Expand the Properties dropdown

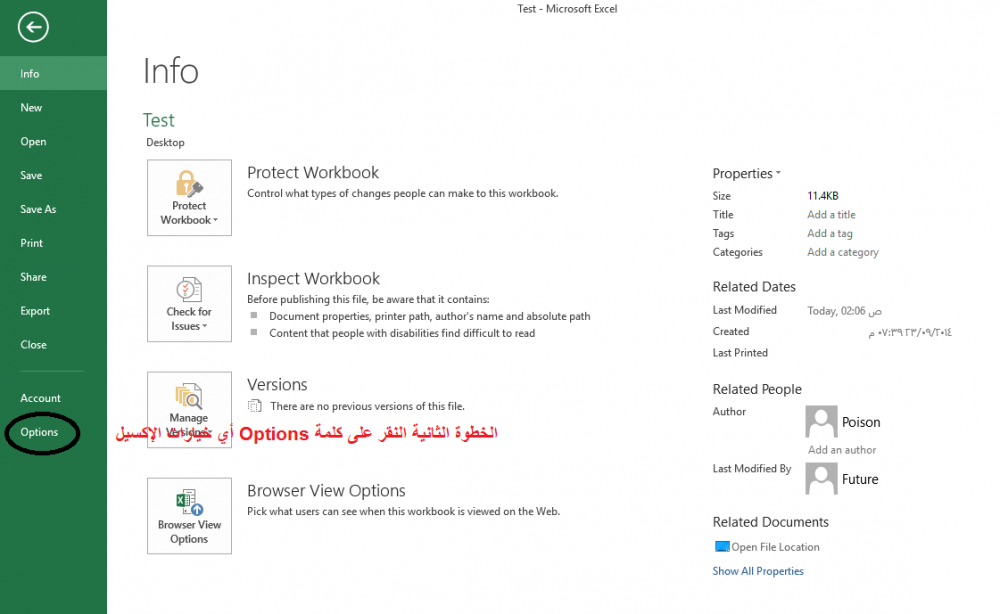[746, 173]
